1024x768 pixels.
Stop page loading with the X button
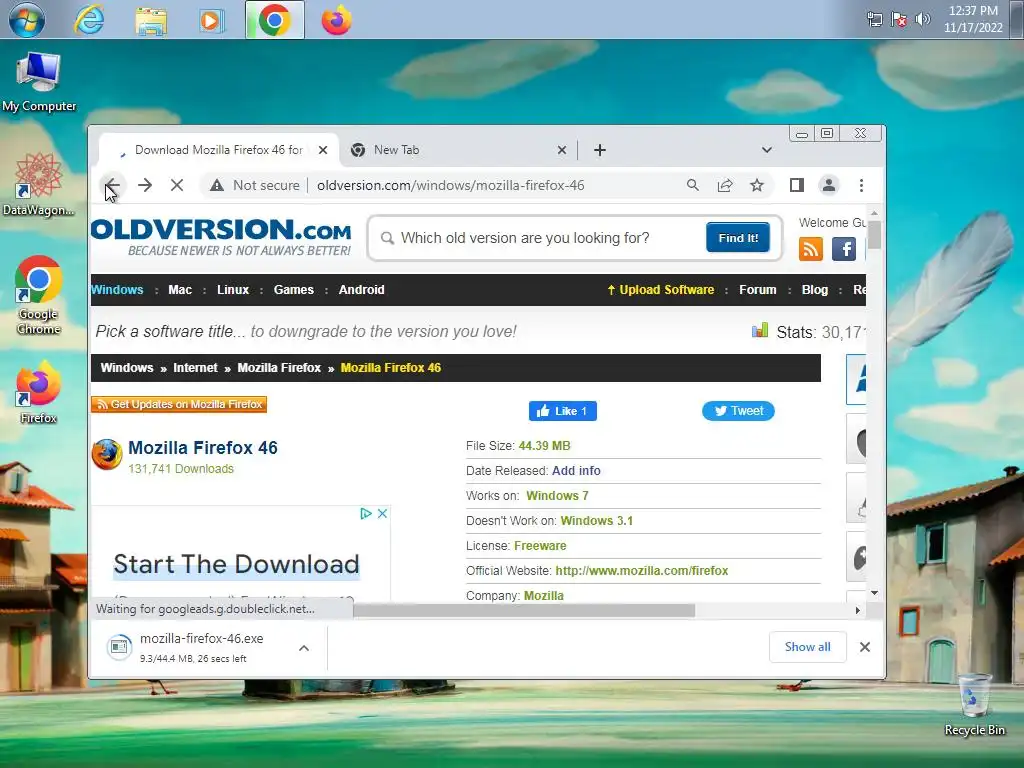point(177,185)
